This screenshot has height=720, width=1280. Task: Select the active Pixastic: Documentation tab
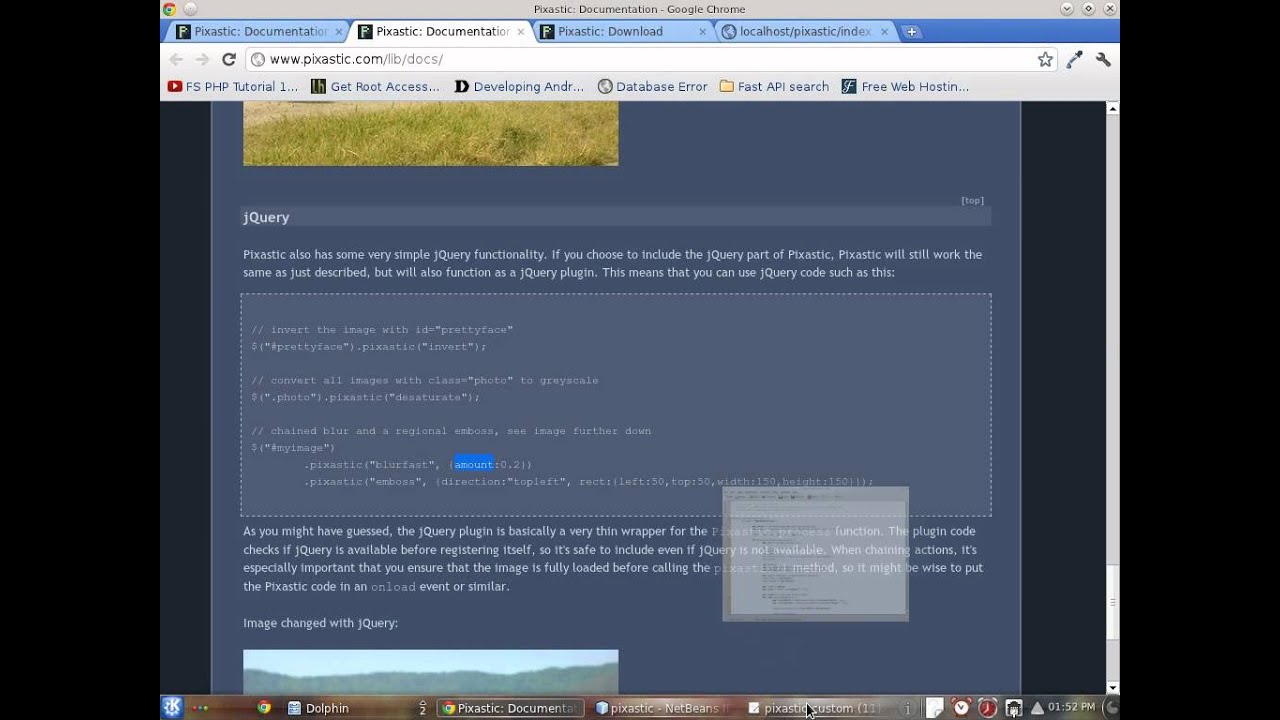tap(440, 32)
